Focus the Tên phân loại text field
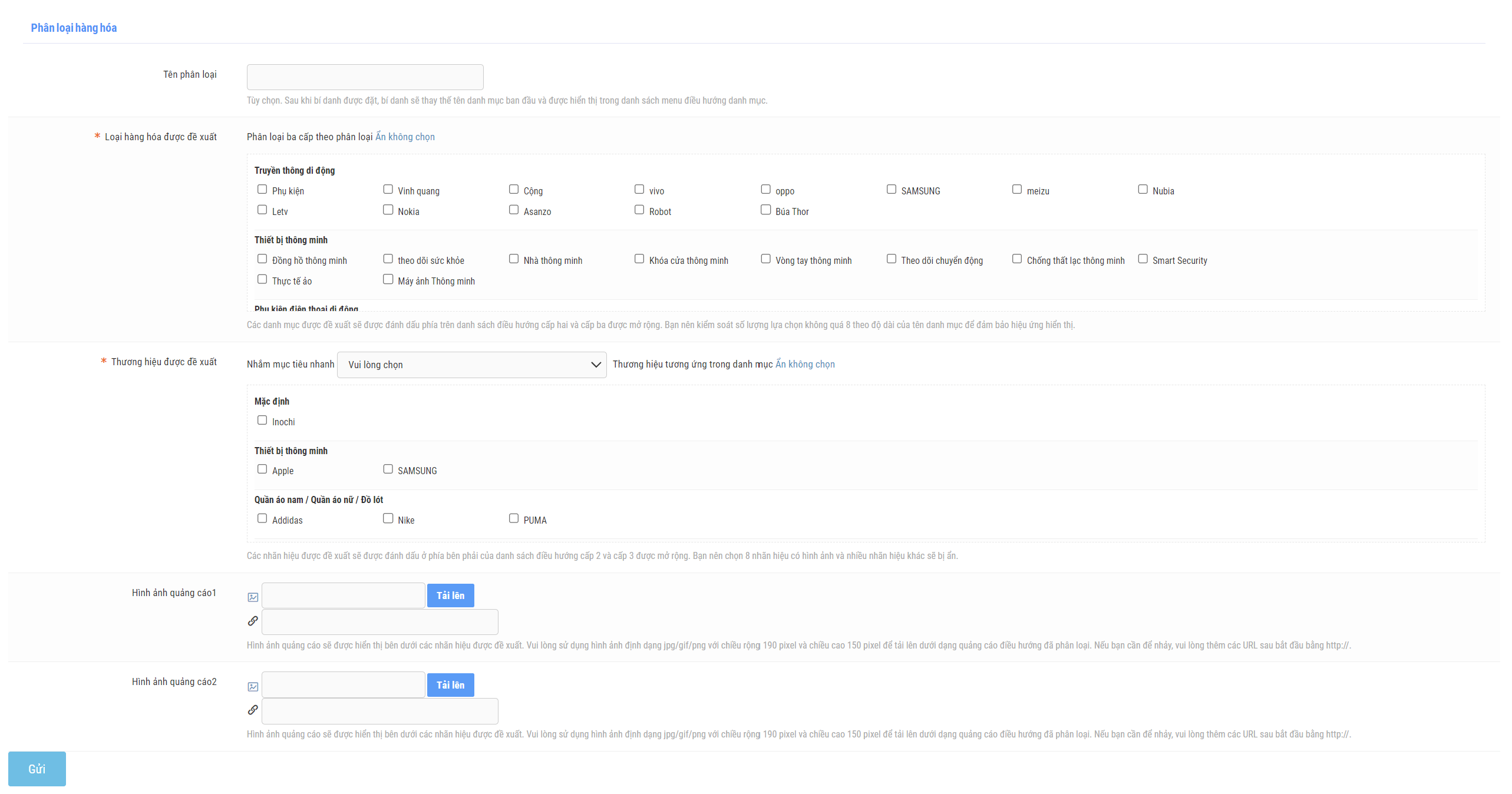The height and width of the screenshot is (794, 1512). pyautogui.click(x=365, y=77)
